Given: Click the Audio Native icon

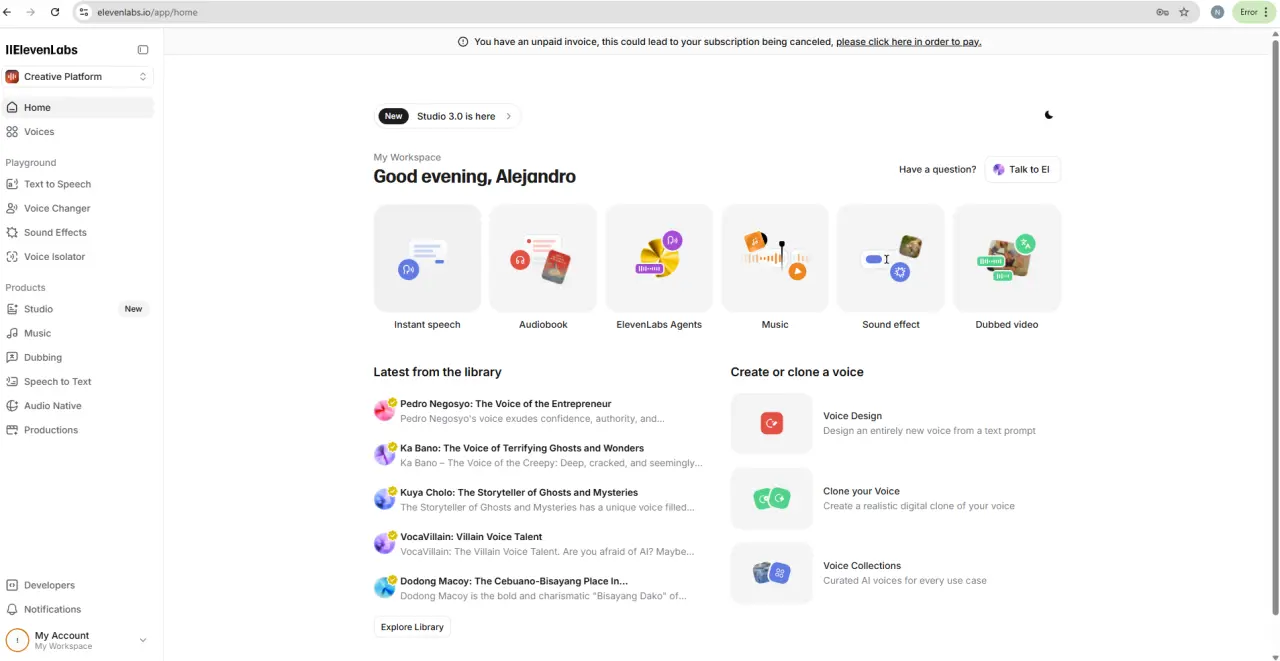Looking at the screenshot, I should click(12, 406).
